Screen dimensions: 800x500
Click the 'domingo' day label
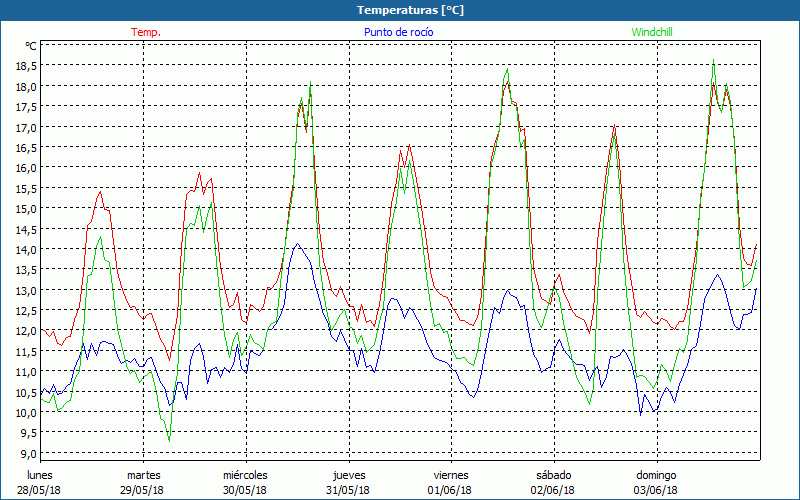point(656,475)
